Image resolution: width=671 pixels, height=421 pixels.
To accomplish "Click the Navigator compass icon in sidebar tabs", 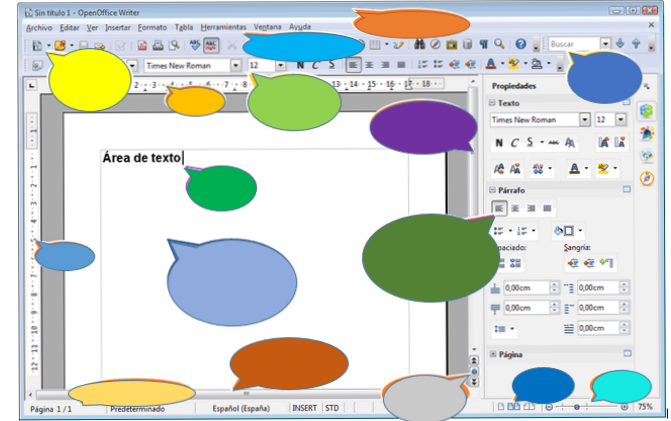I will (646, 177).
